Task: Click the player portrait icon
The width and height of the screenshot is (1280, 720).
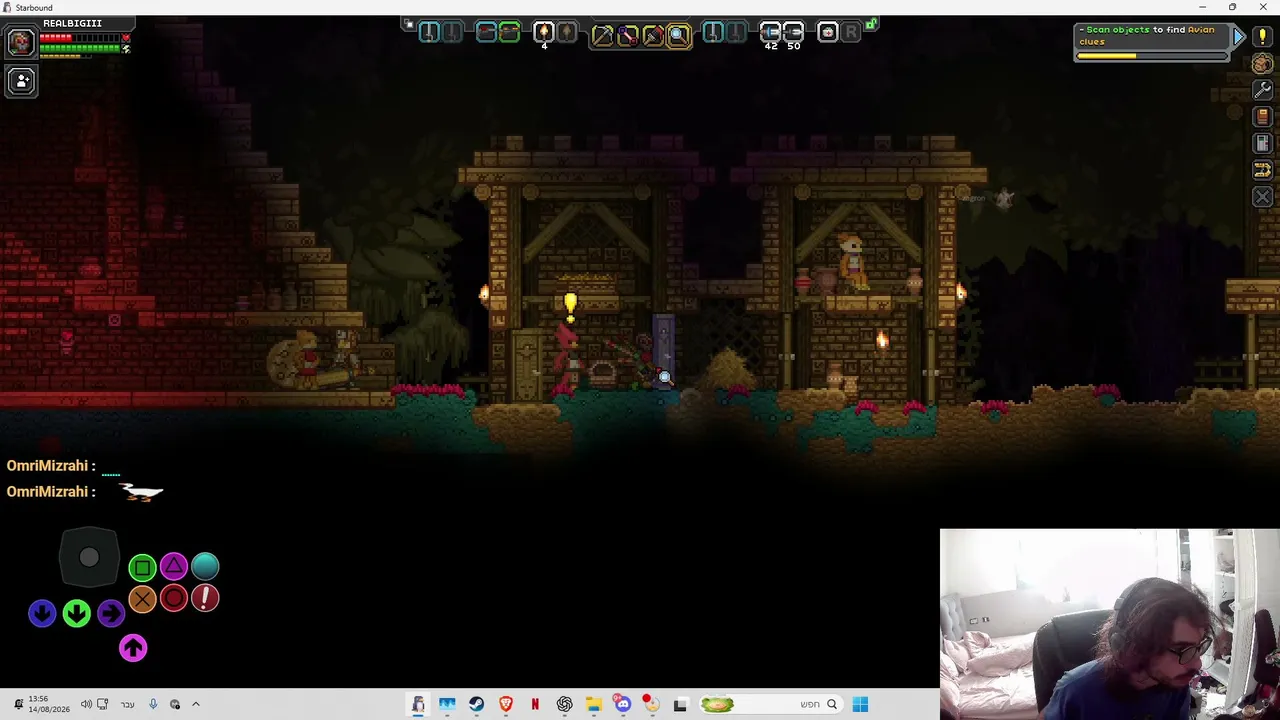Action: coord(20,42)
